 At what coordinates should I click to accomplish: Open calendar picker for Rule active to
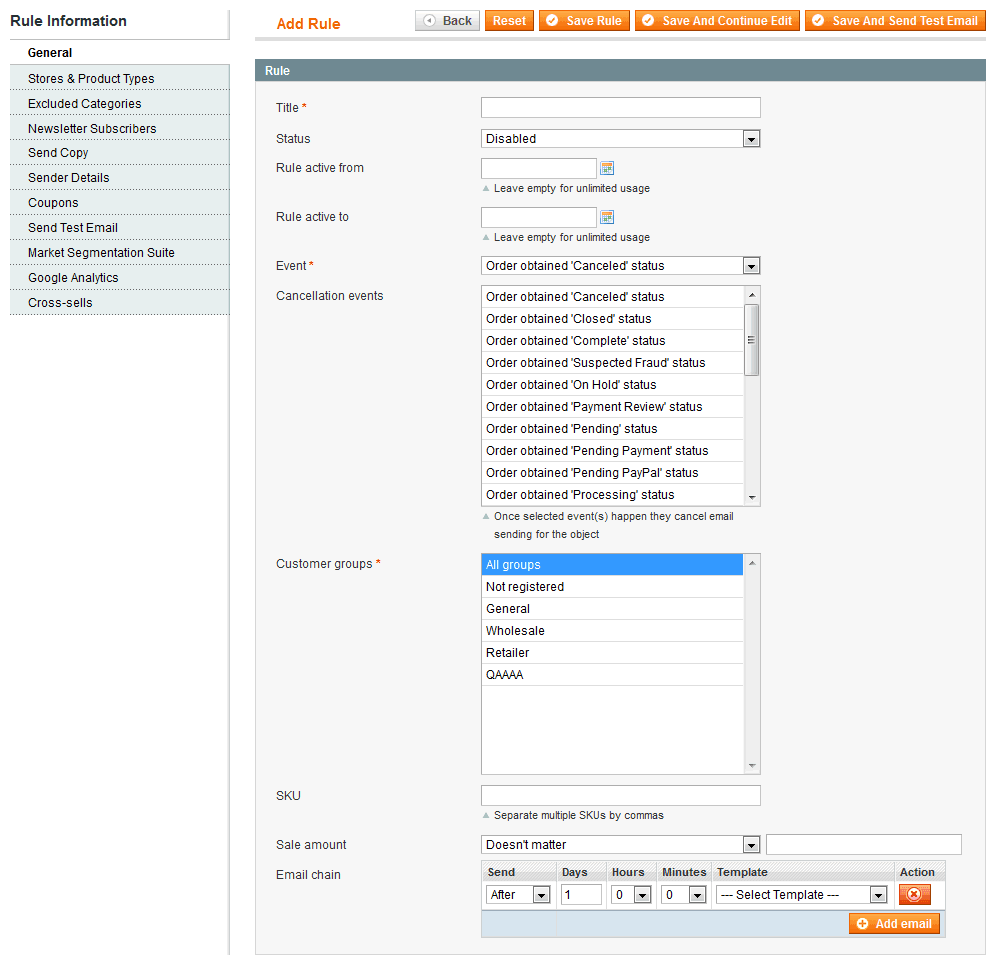click(607, 217)
